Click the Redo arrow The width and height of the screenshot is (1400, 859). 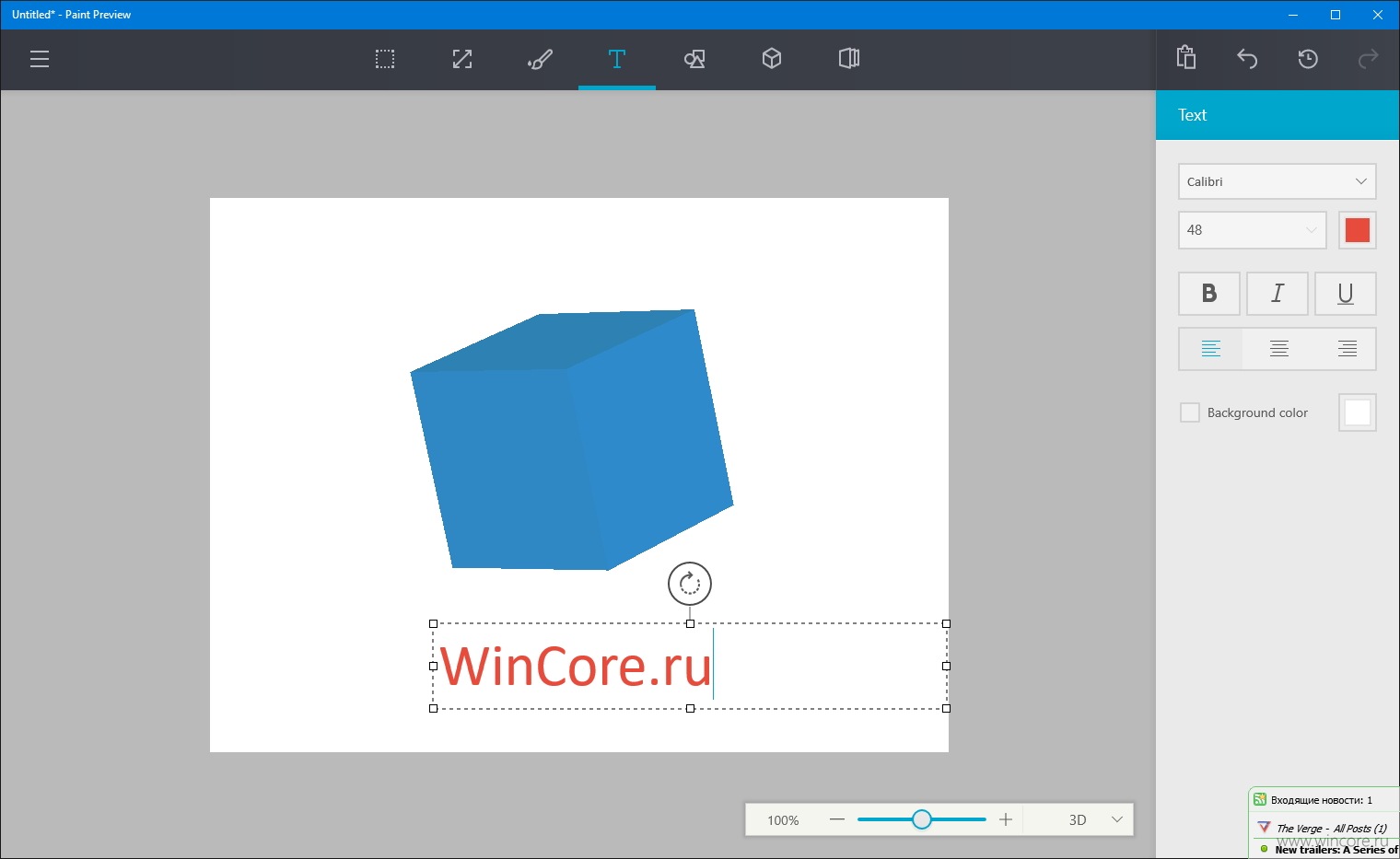(1369, 60)
